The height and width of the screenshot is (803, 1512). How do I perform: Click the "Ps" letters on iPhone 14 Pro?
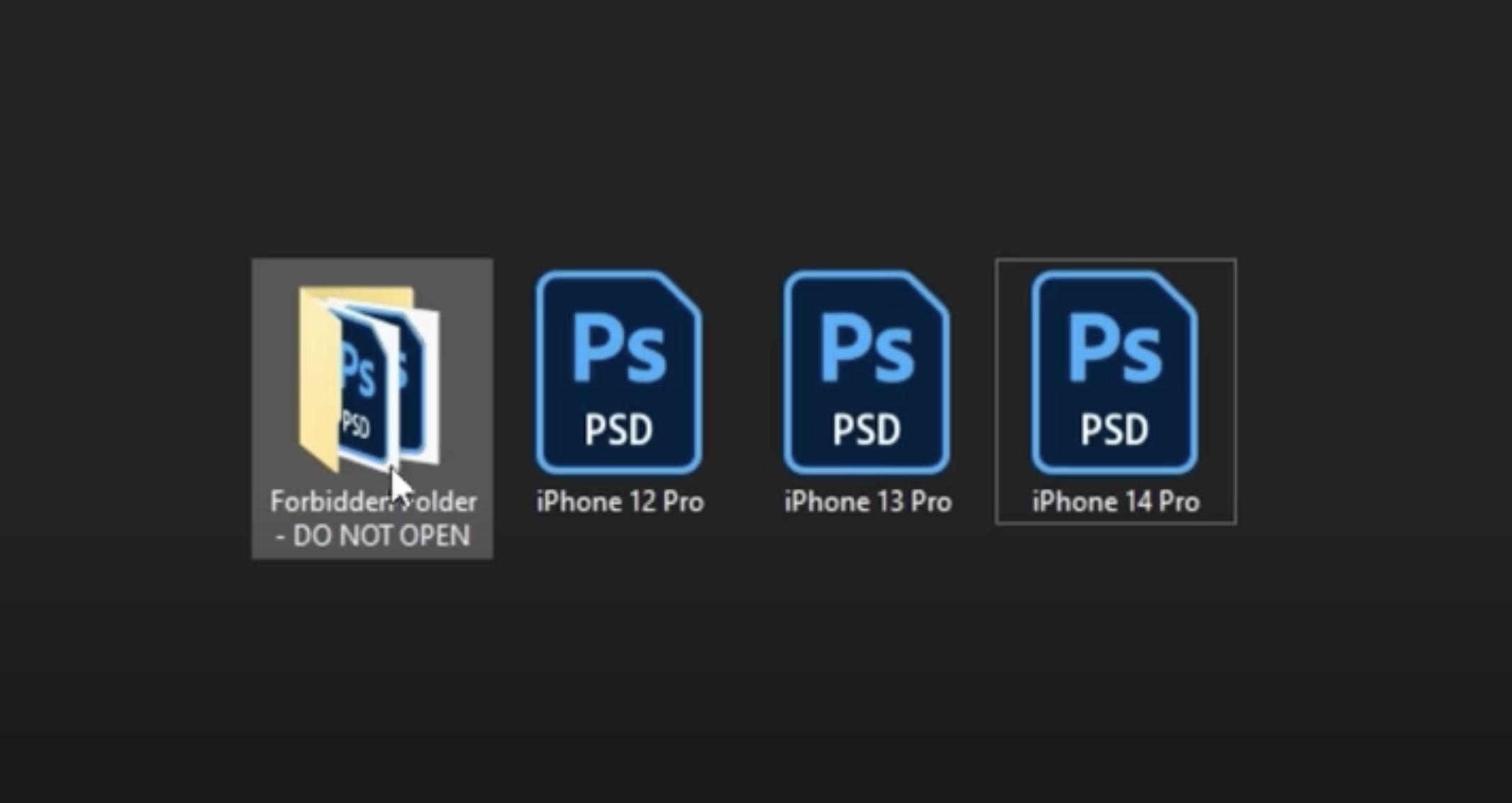[x=1115, y=349]
